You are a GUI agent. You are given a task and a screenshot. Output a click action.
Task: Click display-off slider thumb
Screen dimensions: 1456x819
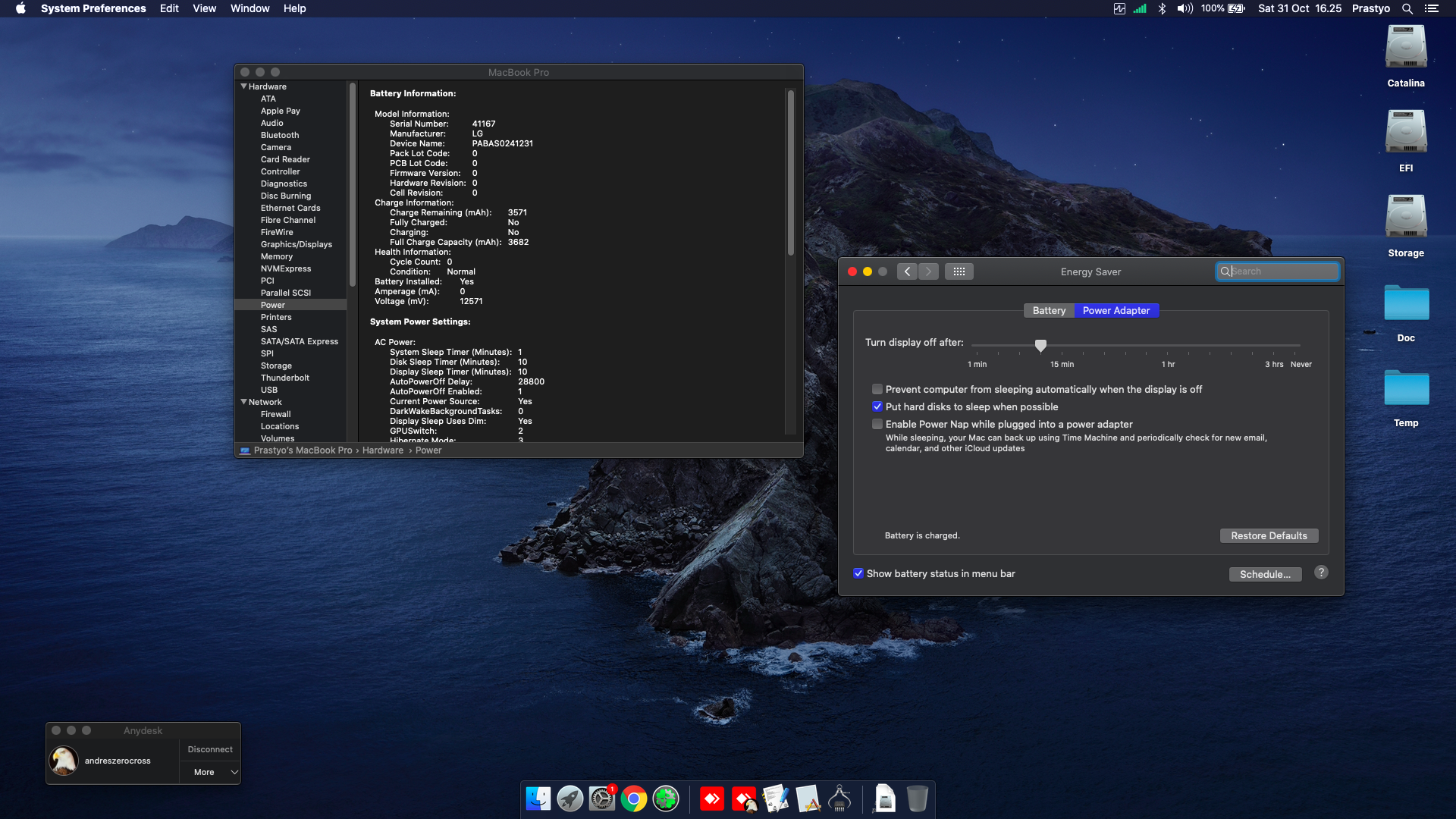(x=1040, y=346)
